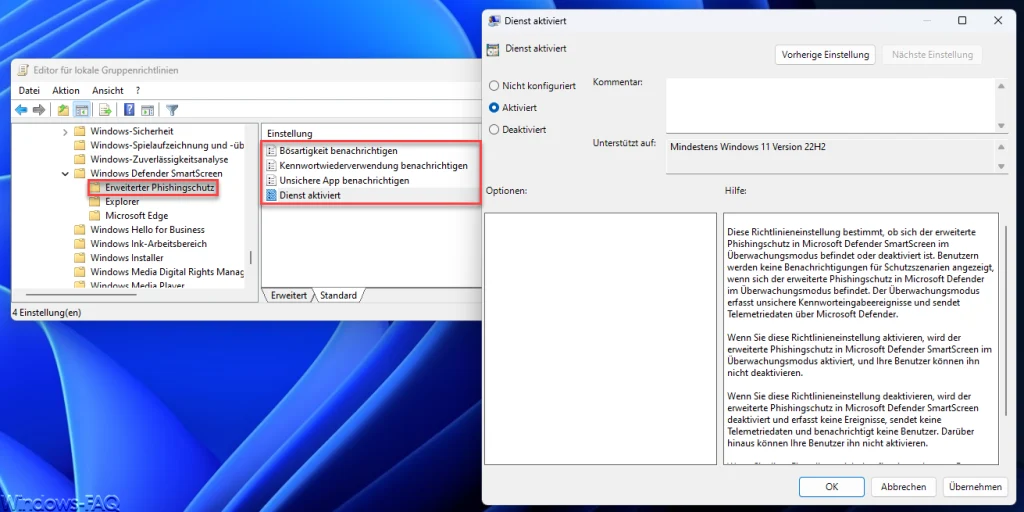Click the forward arrow in Group Policy toolbar
The image size is (1024, 512).
coord(39,110)
